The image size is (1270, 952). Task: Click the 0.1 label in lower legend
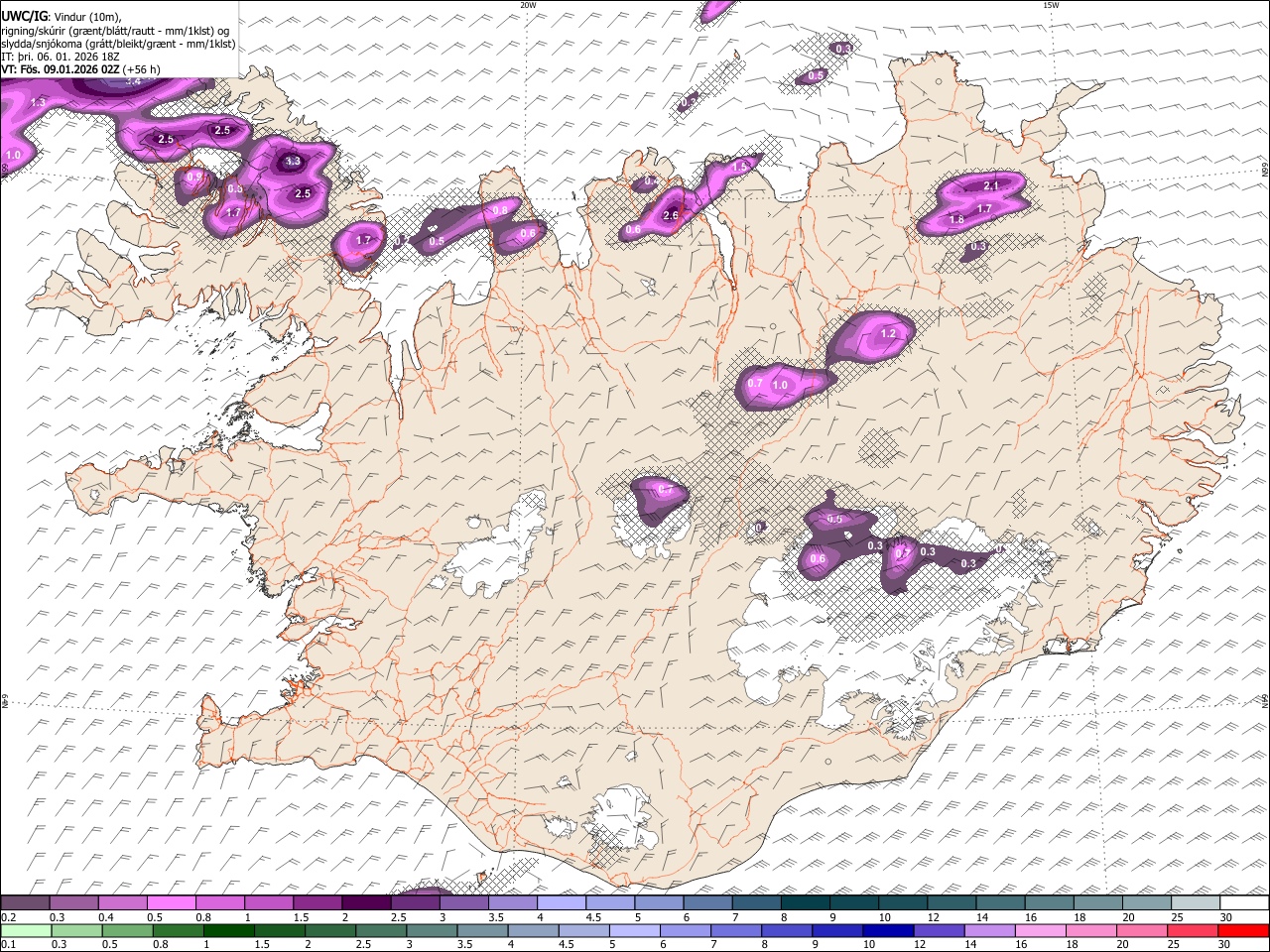[x=8, y=944]
